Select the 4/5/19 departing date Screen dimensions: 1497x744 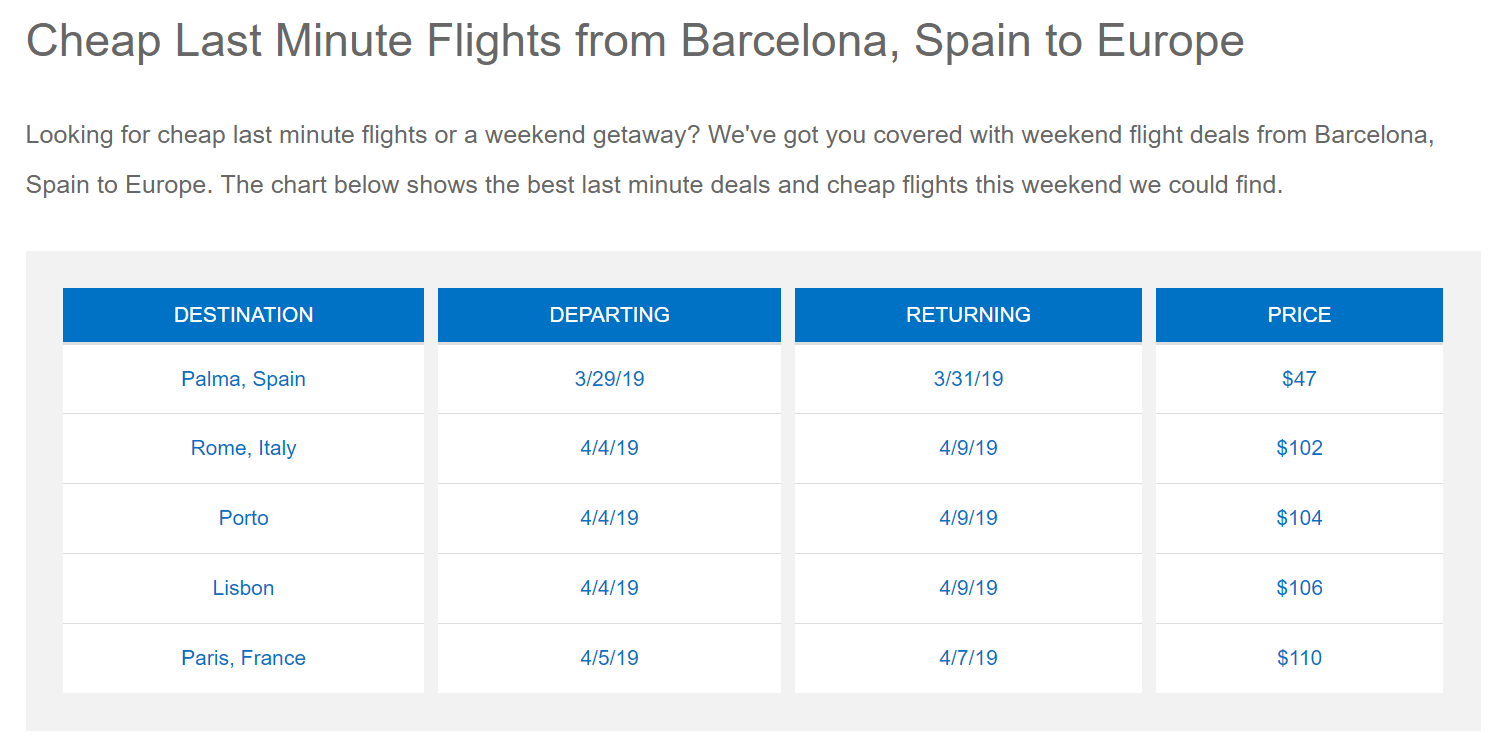click(609, 658)
